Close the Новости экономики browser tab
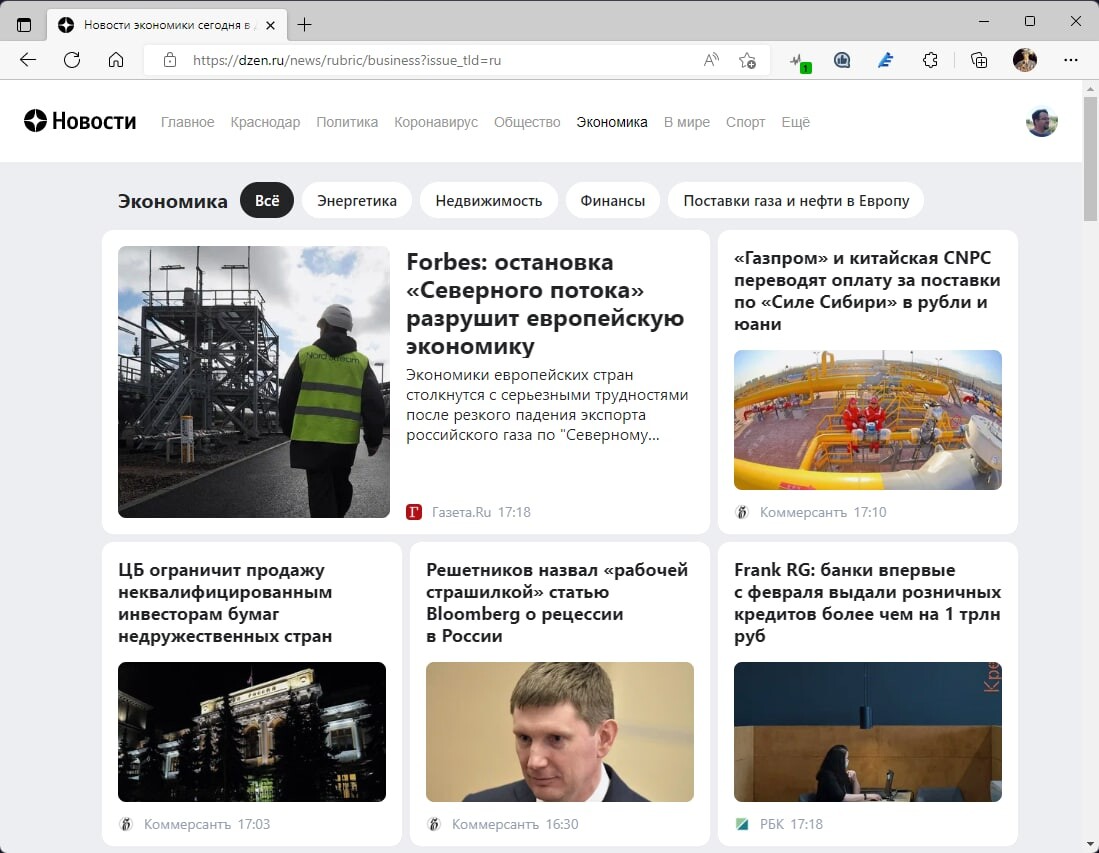The height and width of the screenshot is (853, 1099). click(271, 25)
